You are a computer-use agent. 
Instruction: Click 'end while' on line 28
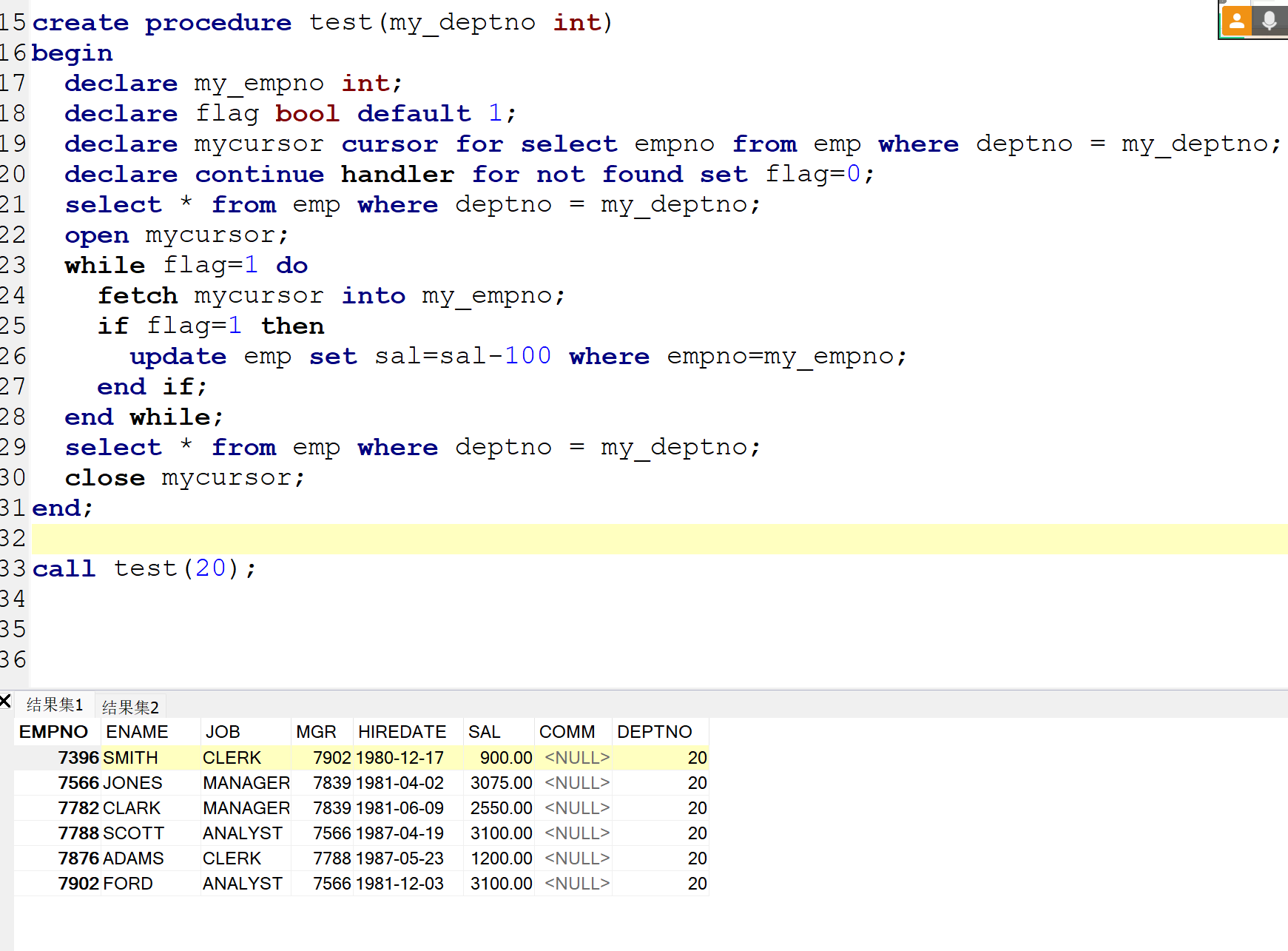144,417
